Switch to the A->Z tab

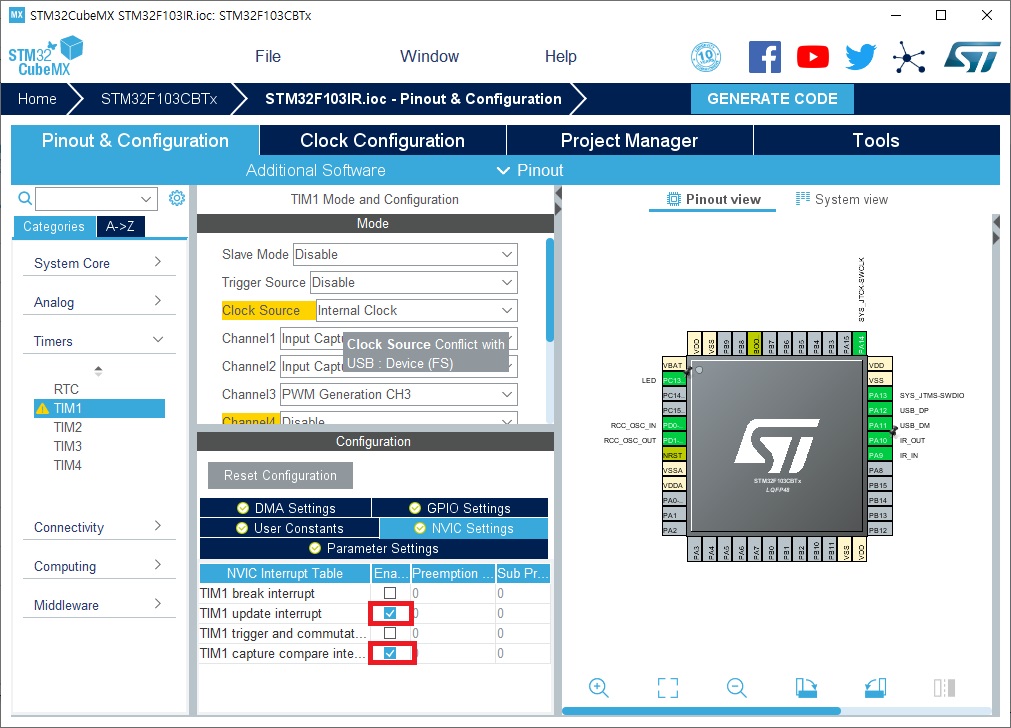121,226
